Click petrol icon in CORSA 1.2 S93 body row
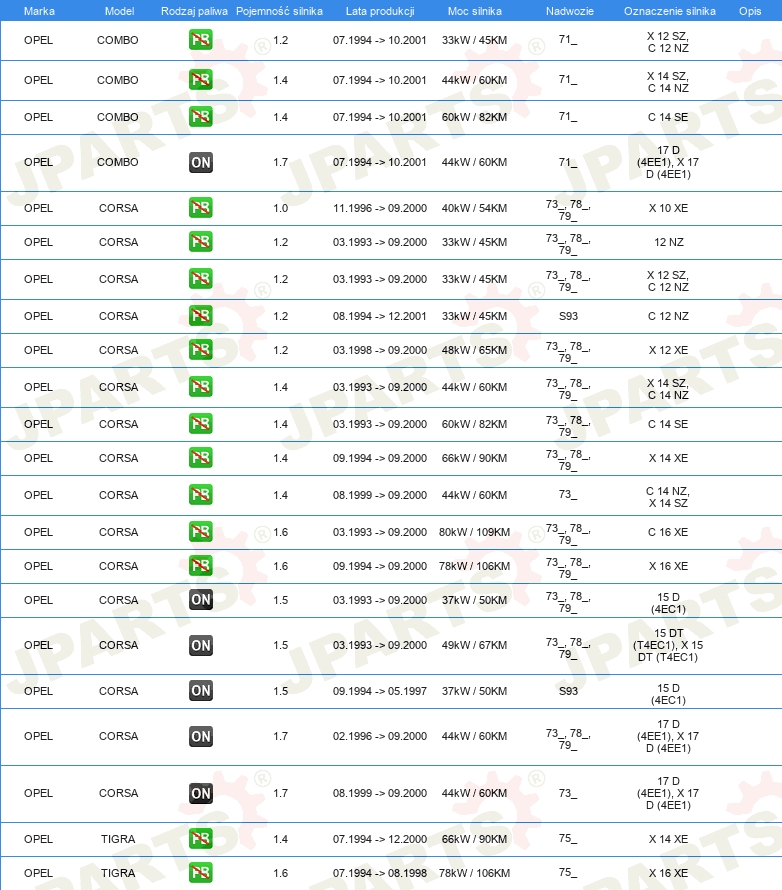This screenshot has height=890, width=782. pos(200,316)
